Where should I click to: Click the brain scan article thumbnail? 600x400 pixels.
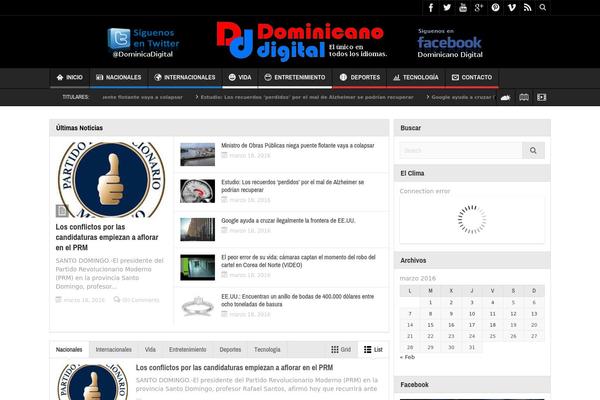[197, 191]
